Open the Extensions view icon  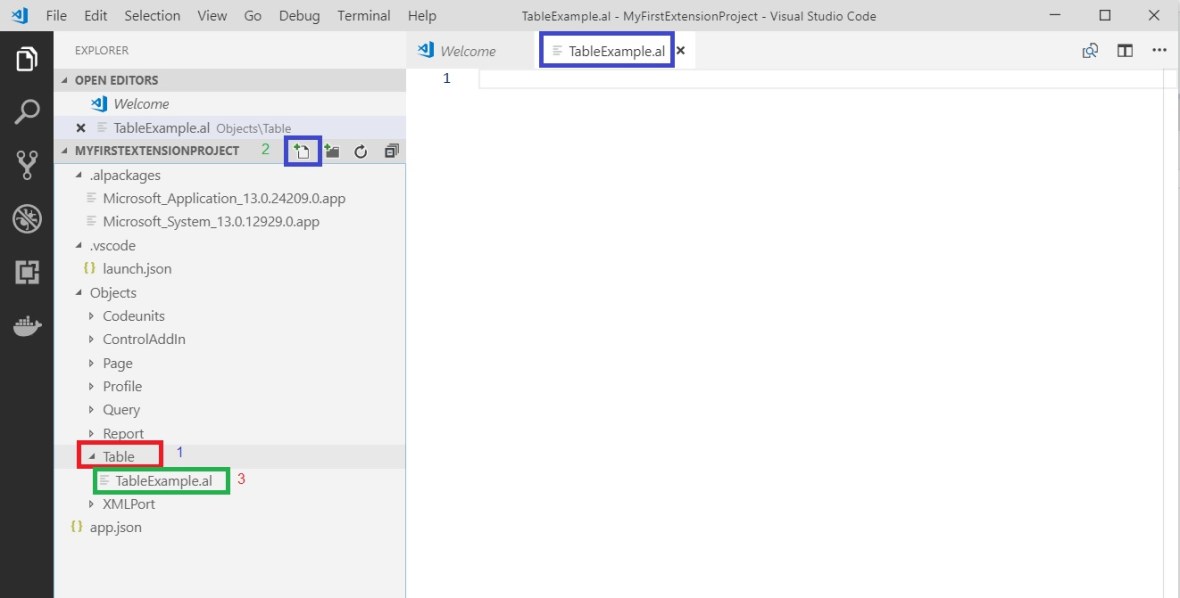[27, 272]
